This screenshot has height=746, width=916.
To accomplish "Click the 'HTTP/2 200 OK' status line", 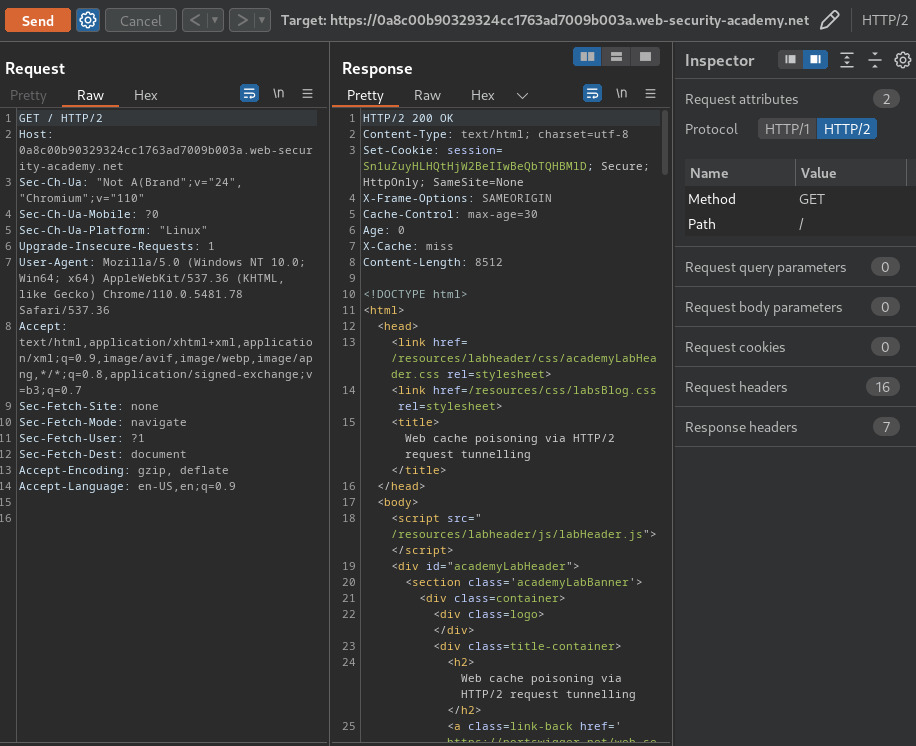I will pos(408,118).
